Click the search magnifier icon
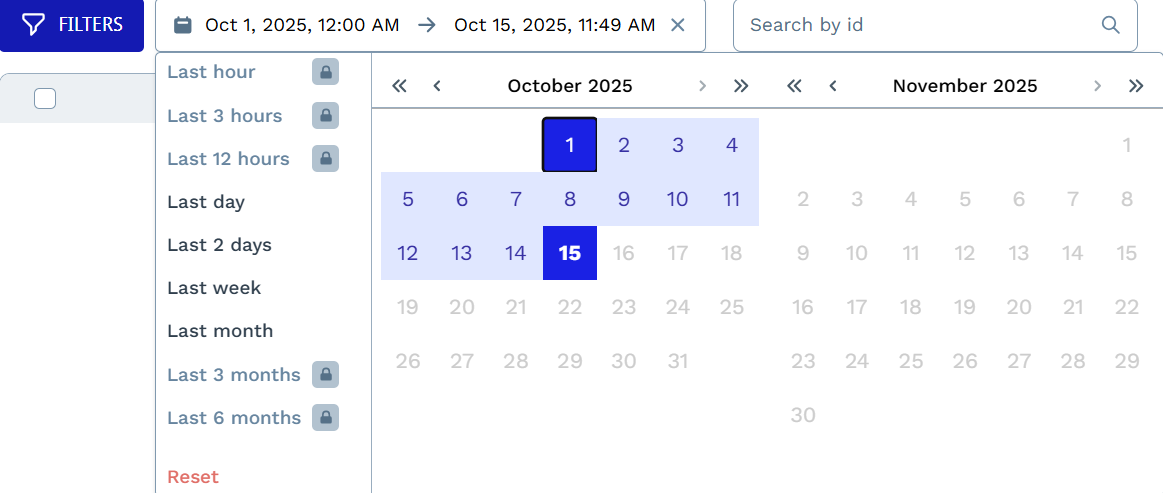 (1110, 25)
